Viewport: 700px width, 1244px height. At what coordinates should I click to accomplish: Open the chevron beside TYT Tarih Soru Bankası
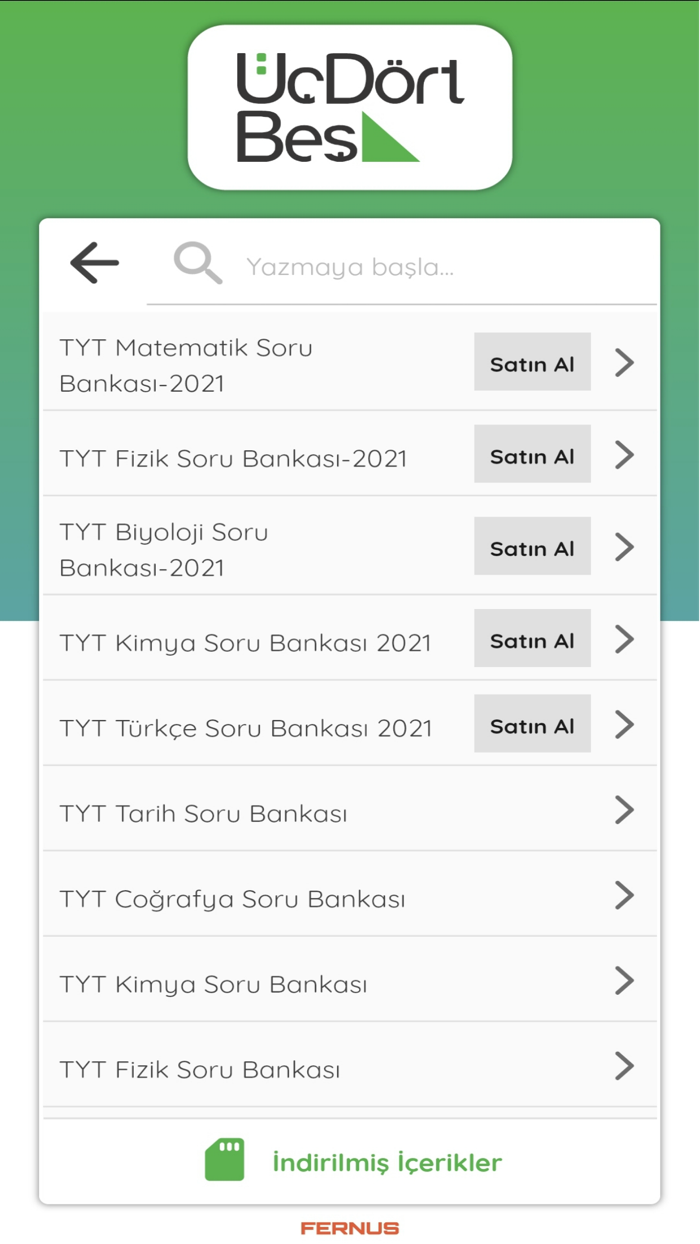coord(625,809)
